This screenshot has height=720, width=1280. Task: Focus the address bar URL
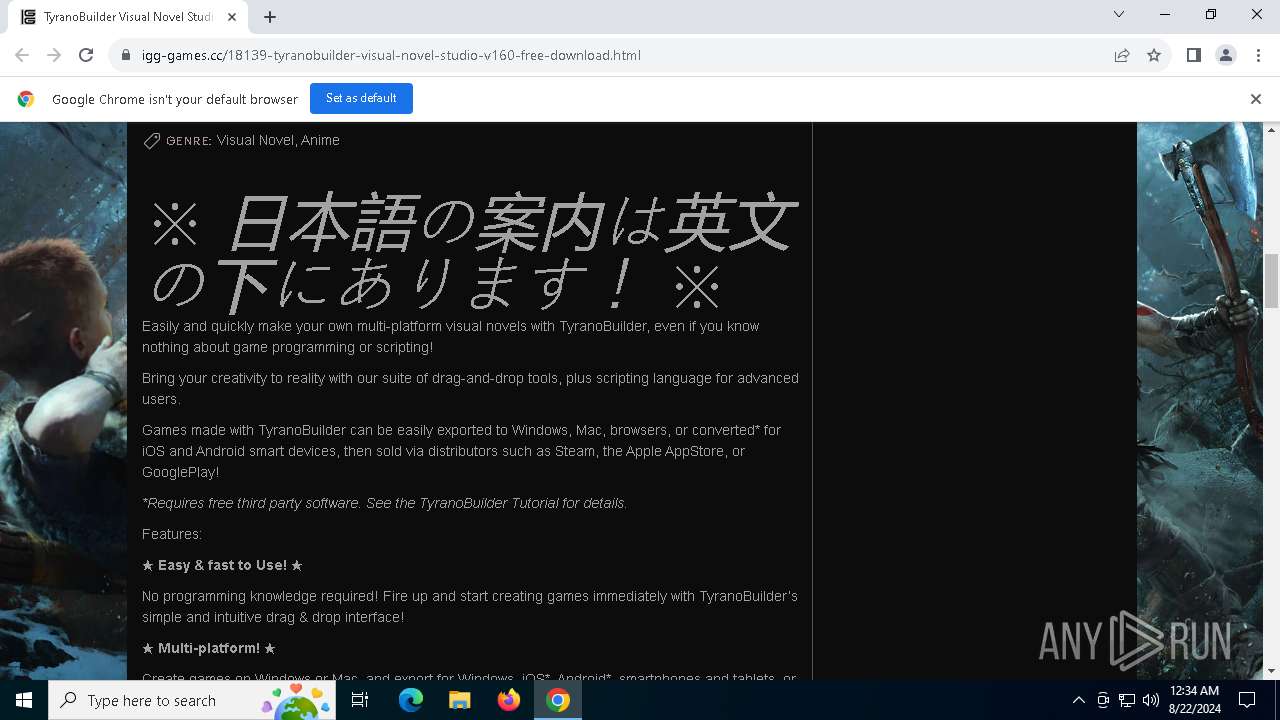391,55
